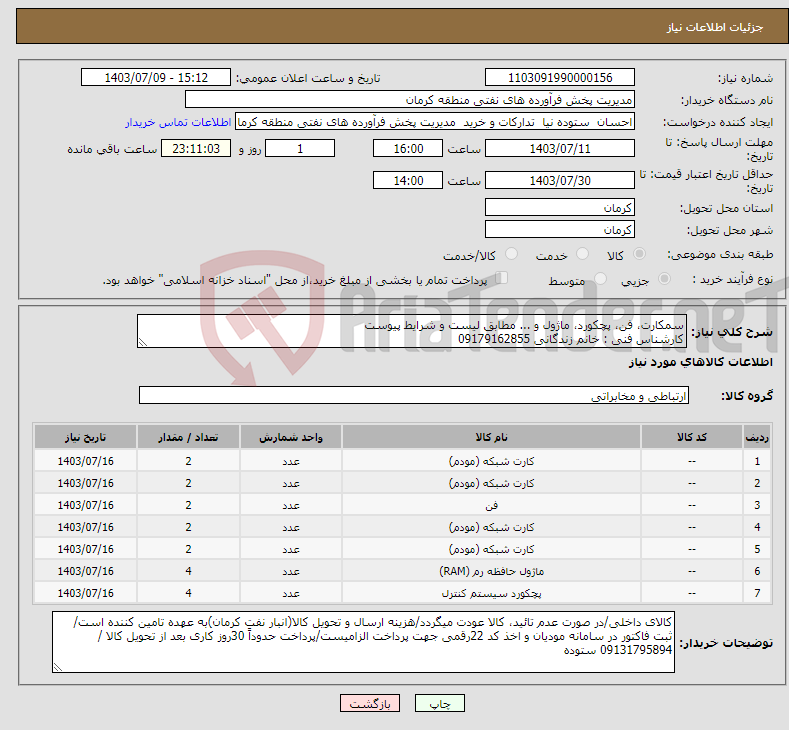The height and width of the screenshot is (730, 789).
Task: Click the quantity 4 in RAM module row
Action: pyautogui.click(x=188, y=571)
